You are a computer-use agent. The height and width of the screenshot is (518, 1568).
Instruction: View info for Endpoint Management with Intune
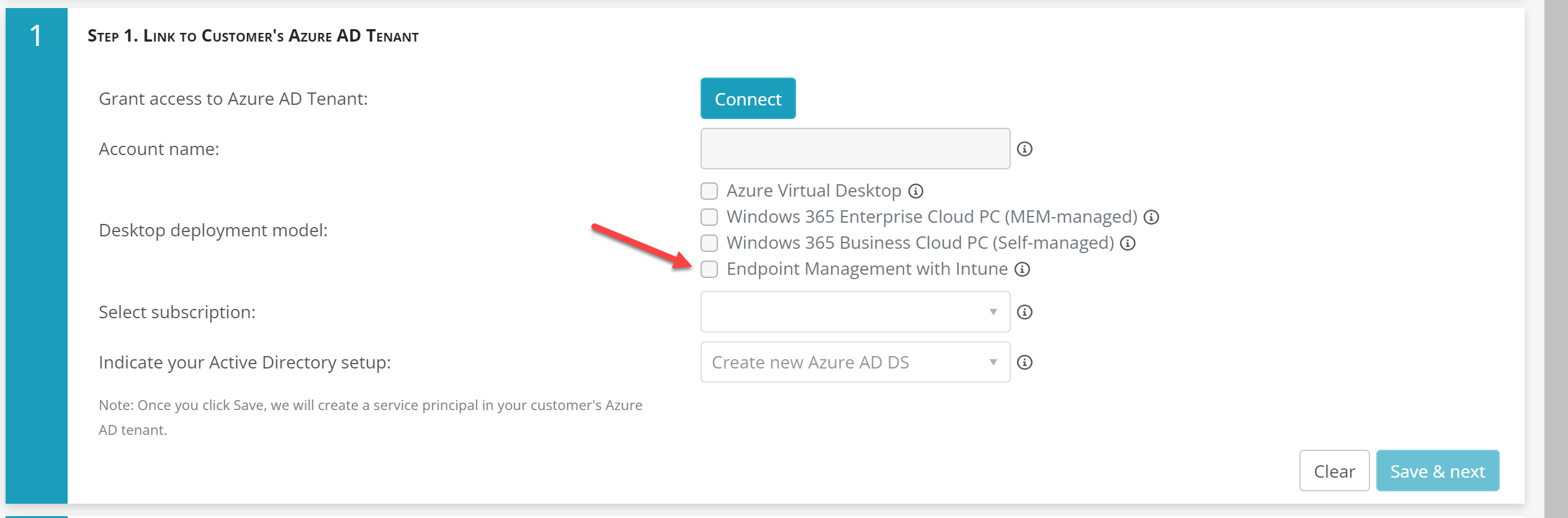[1022, 269]
